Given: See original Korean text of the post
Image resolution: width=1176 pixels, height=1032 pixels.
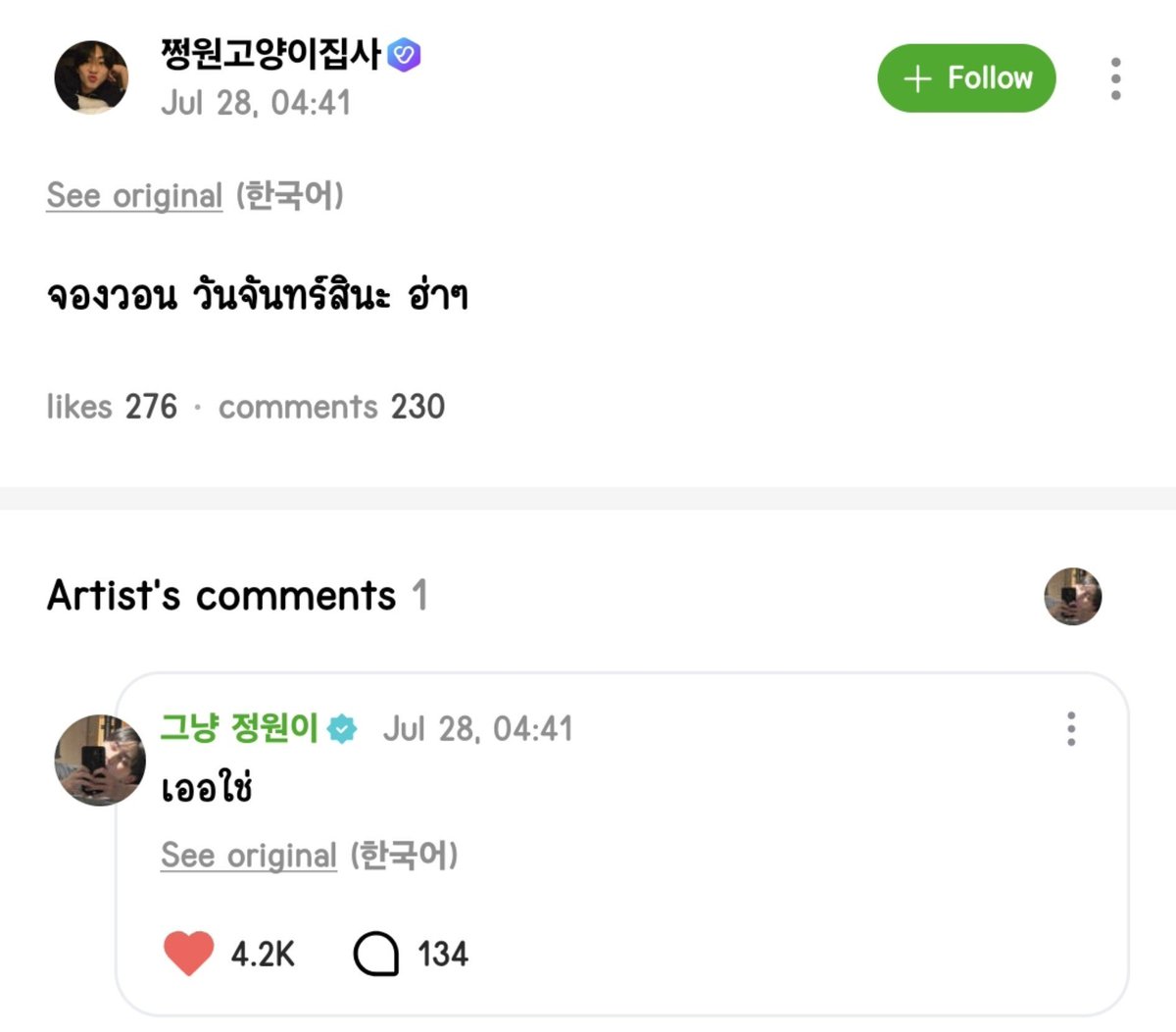Looking at the screenshot, I should pyautogui.click(x=134, y=196).
